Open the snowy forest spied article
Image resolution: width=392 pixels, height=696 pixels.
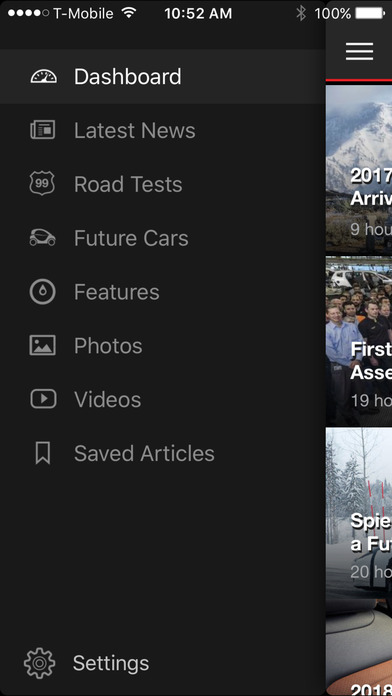click(x=359, y=511)
